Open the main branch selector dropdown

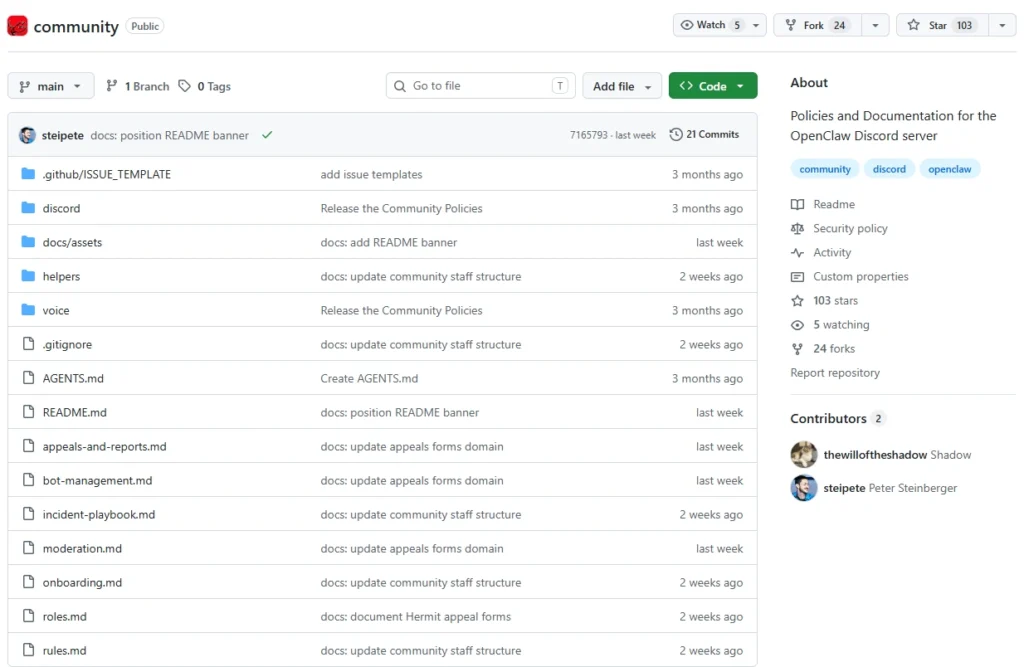(x=51, y=86)
